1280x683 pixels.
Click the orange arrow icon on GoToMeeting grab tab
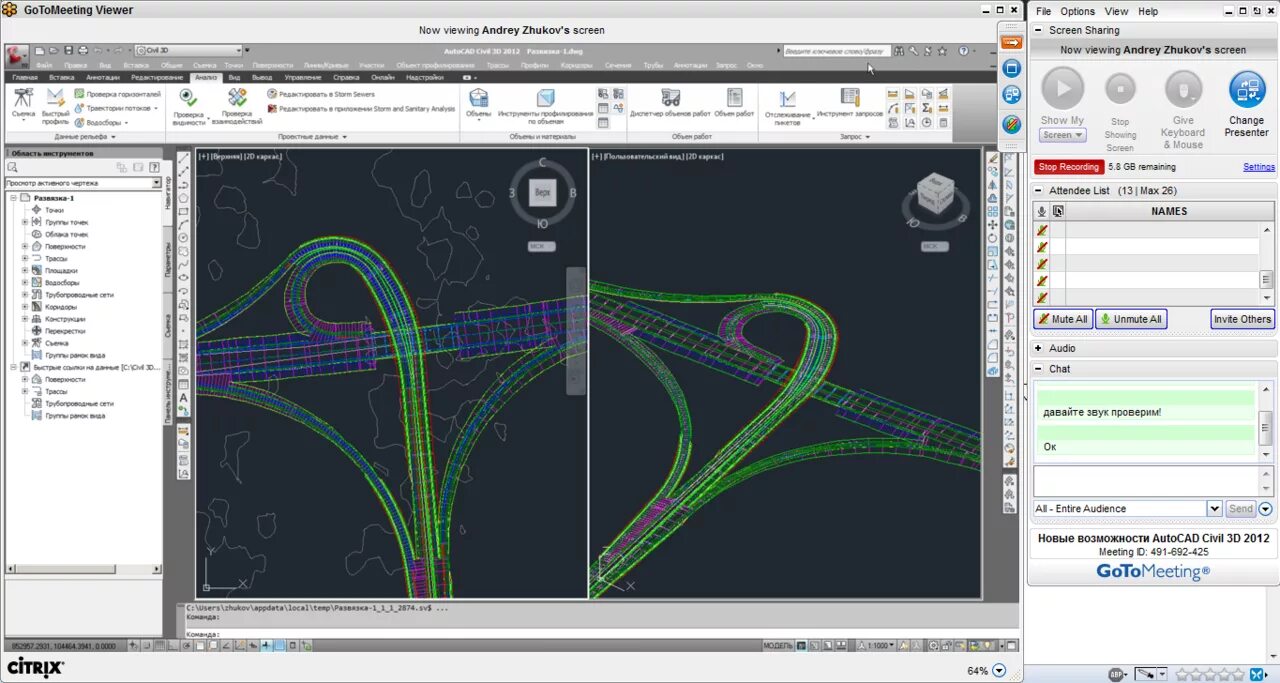pyautogui.click(x=1011, y=42)
